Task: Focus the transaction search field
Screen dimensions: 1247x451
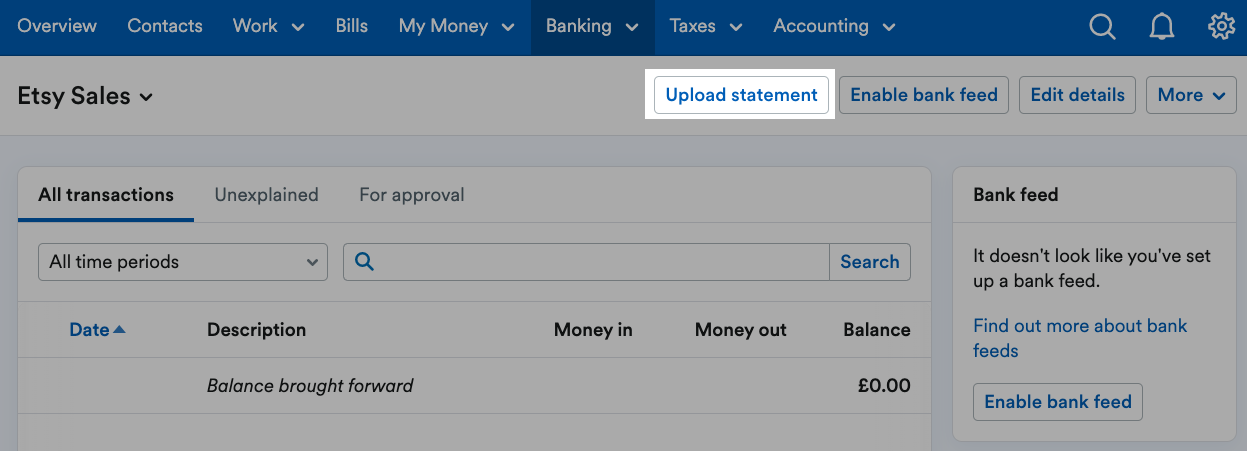Action: (603, 262)
